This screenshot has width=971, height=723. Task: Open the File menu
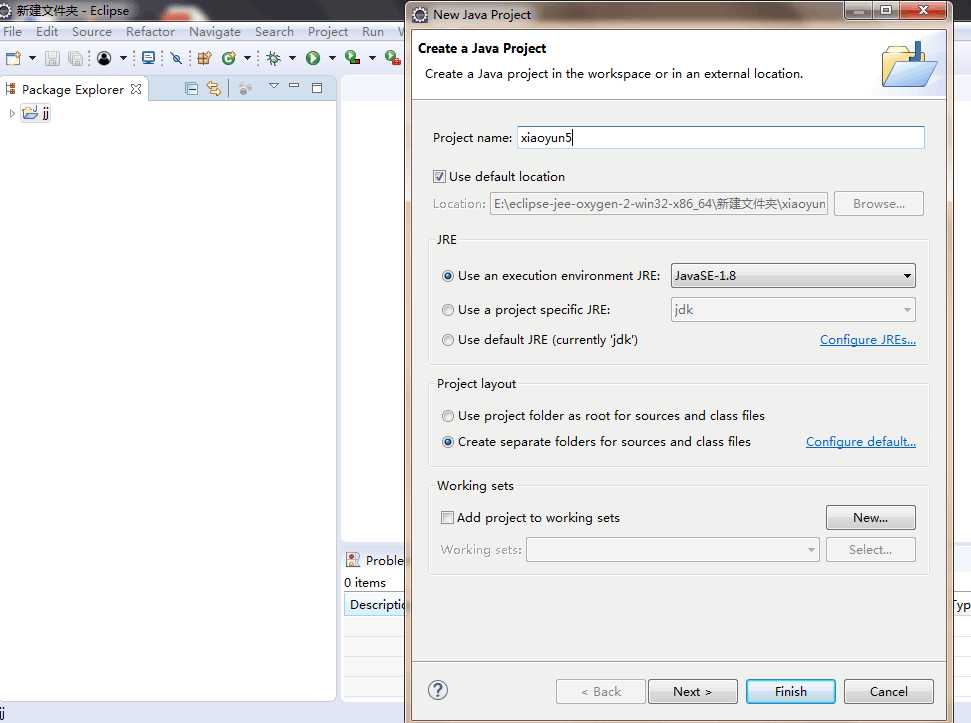click(x=12, y=32)
